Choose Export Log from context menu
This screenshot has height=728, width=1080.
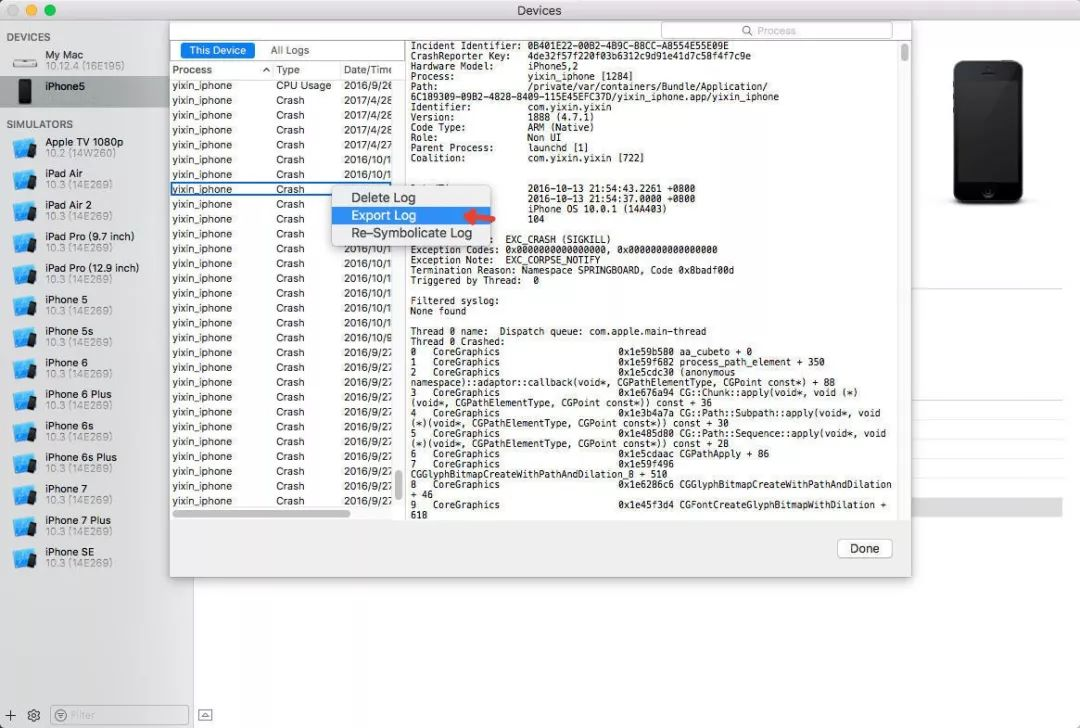click(411, 216)
